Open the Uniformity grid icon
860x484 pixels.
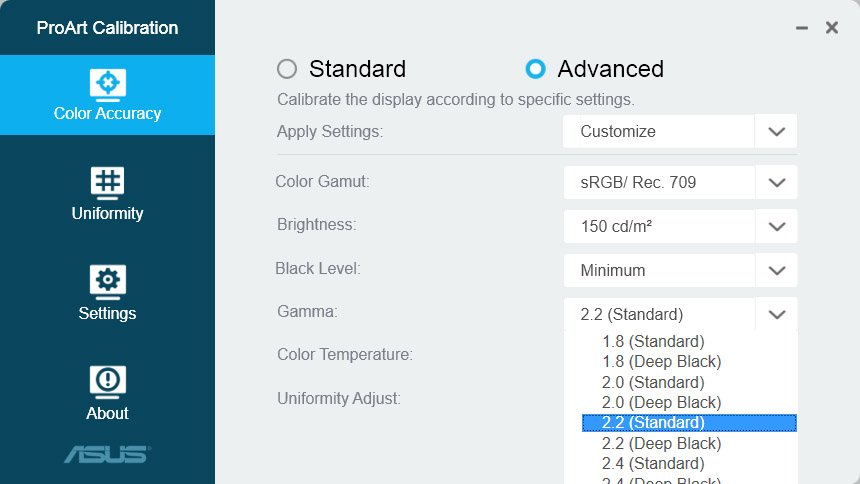(108, 183)
